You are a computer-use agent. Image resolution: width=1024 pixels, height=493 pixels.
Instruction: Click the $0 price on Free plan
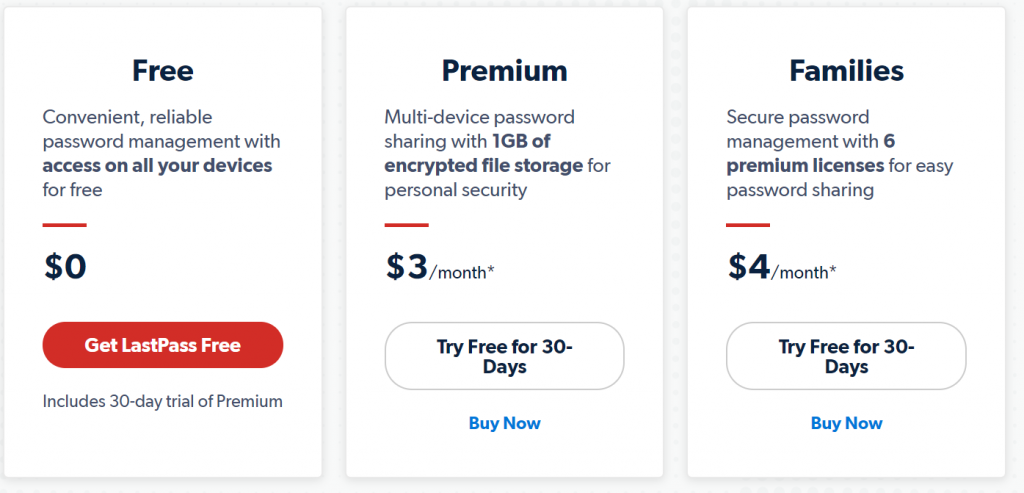65,266
